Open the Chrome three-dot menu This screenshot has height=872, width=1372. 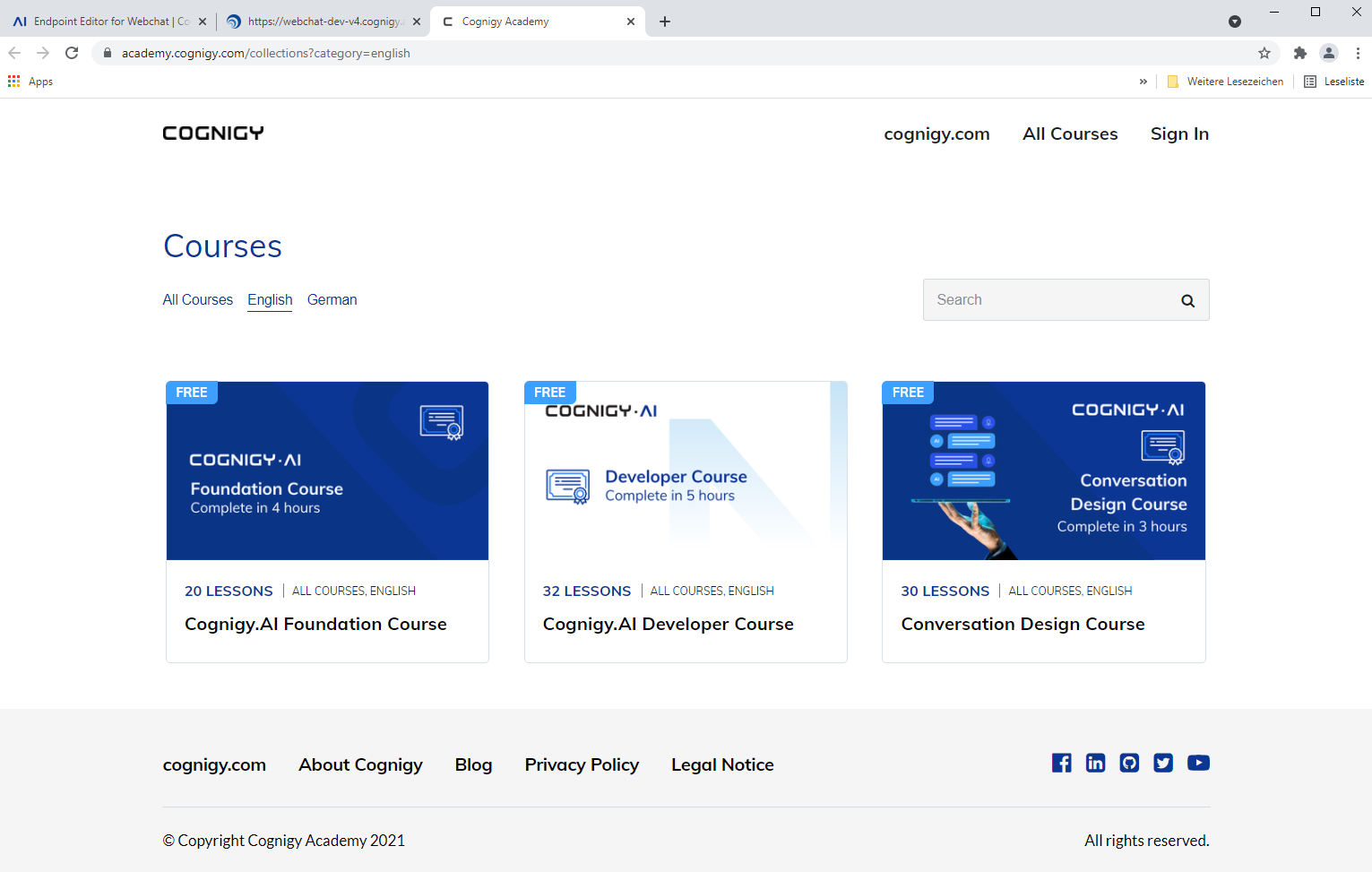1358,53
